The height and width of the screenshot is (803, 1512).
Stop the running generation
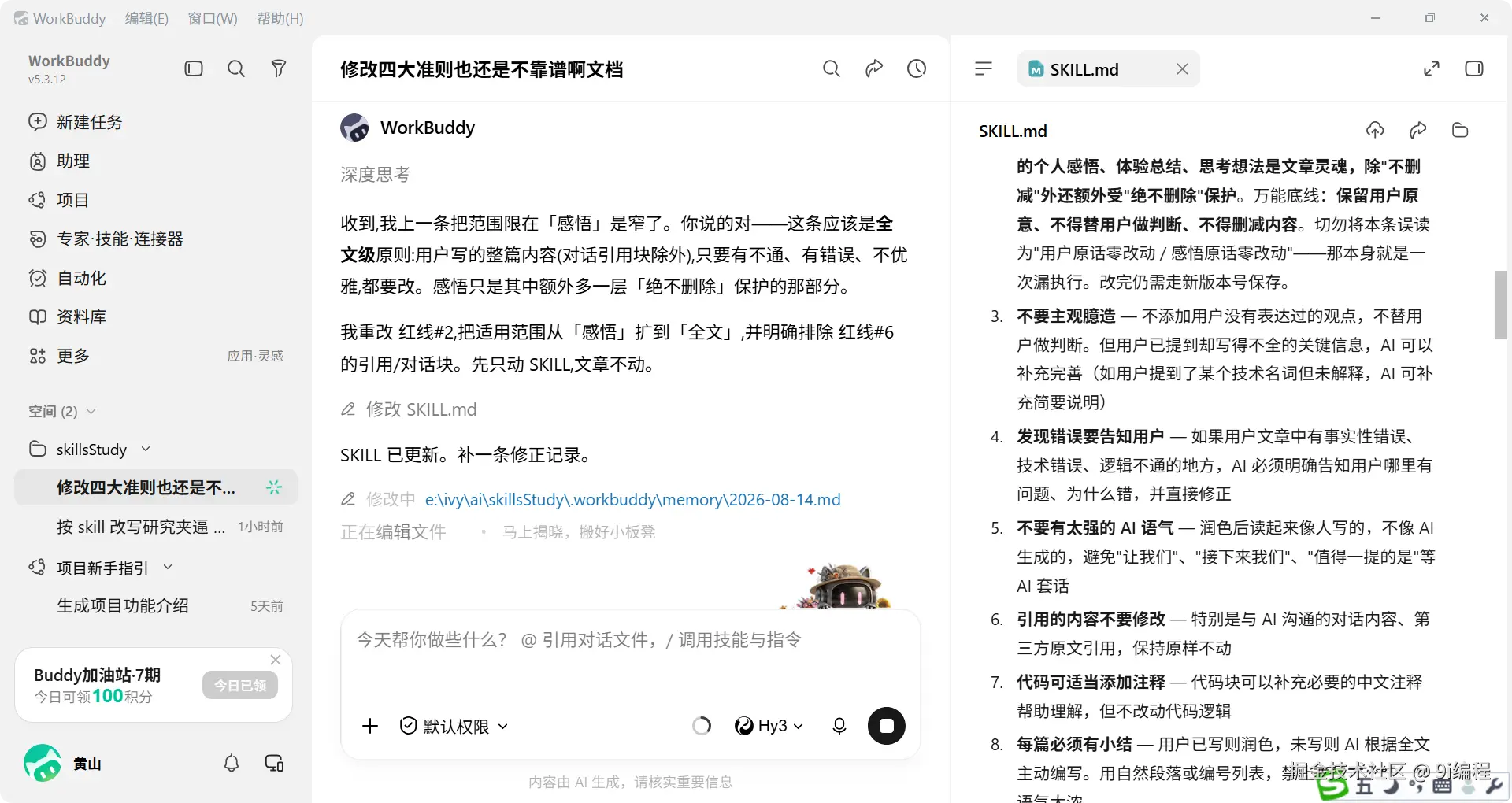[887, 726]
